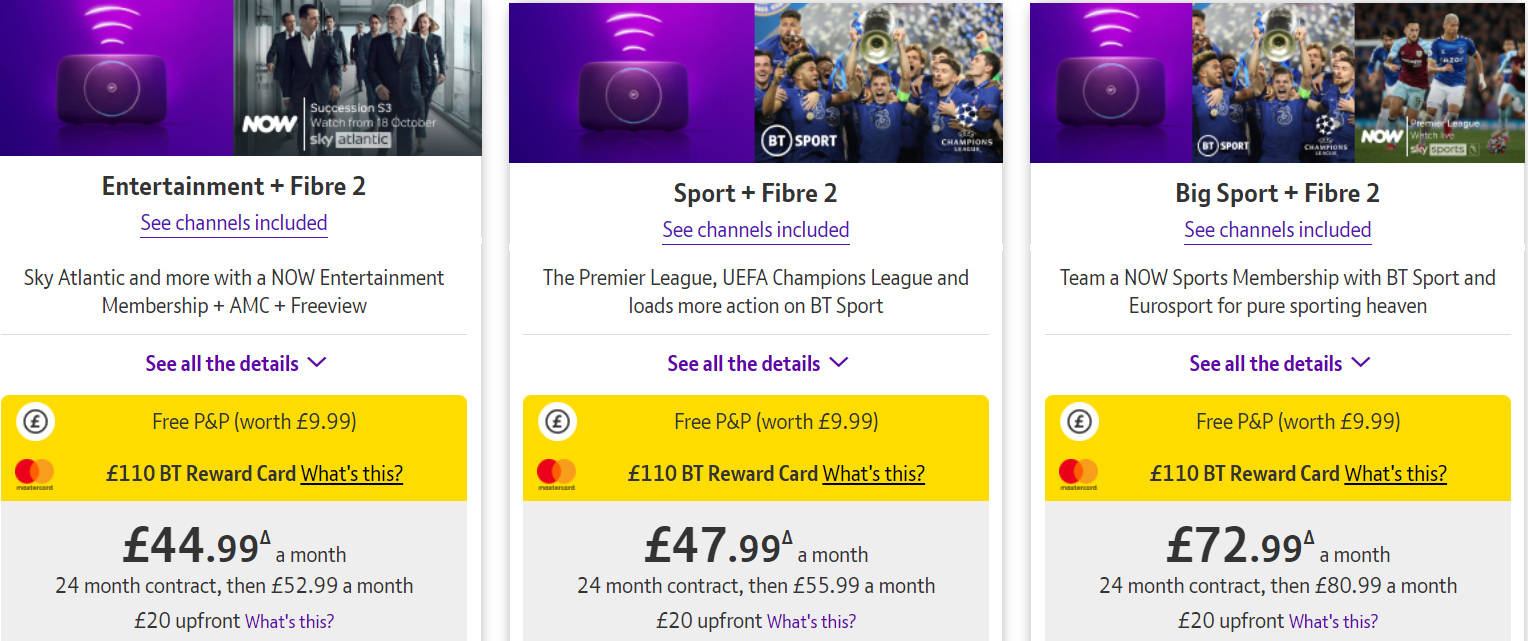
Task: Click the pound icon in Entertainment card
Action: pos(36,422)
